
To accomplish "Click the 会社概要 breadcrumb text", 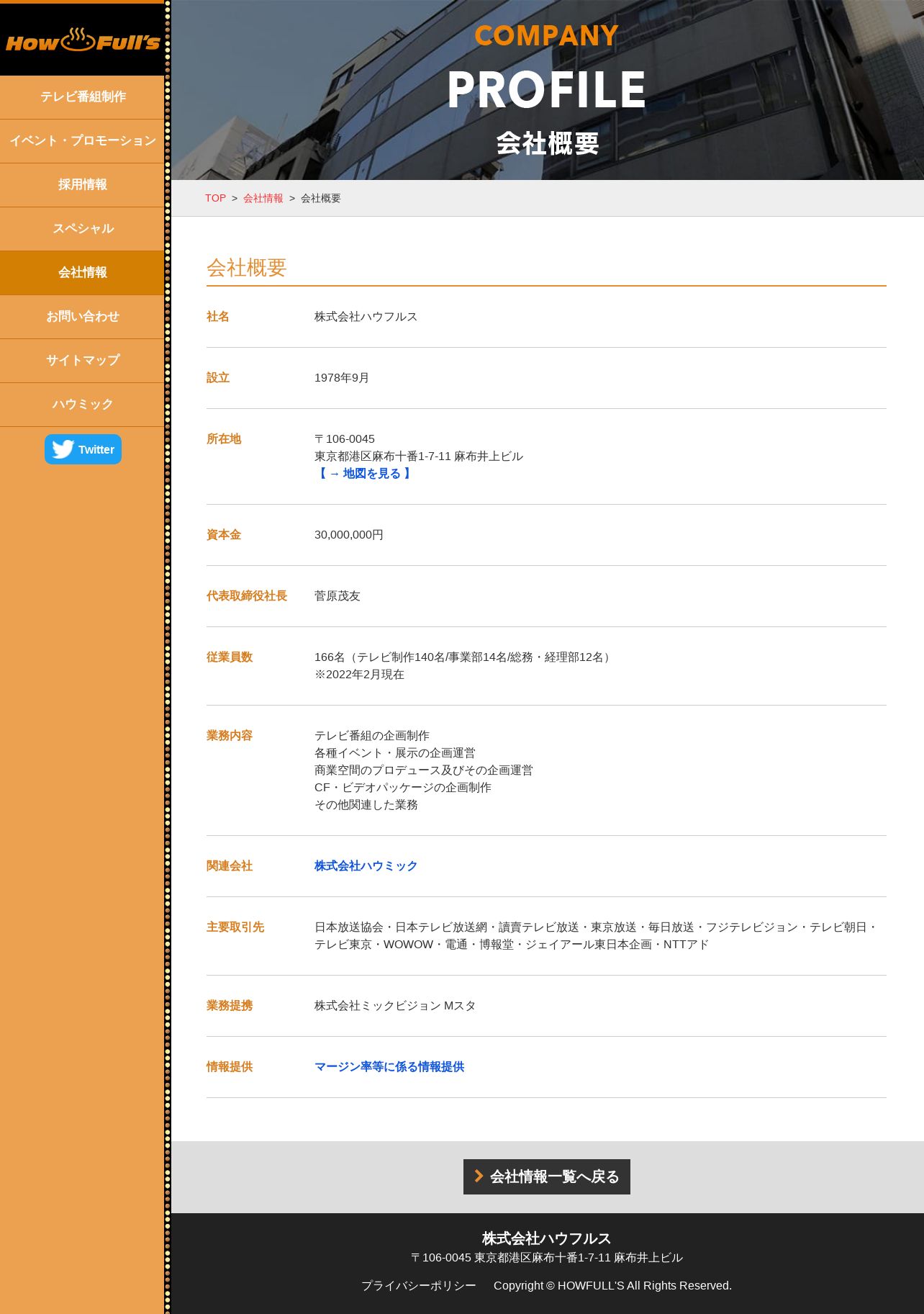I will [x=321, y=198].
